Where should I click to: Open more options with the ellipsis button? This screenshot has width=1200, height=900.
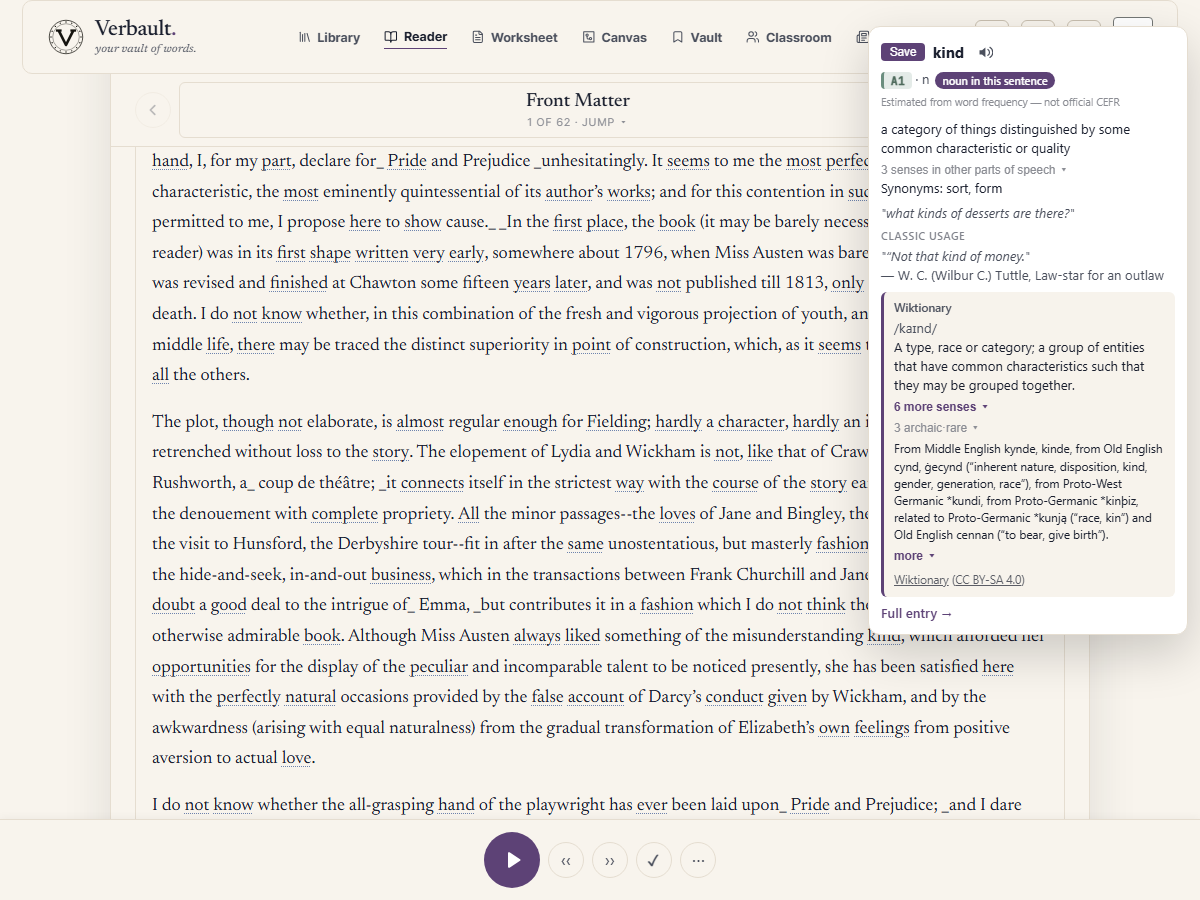[698, 860]
